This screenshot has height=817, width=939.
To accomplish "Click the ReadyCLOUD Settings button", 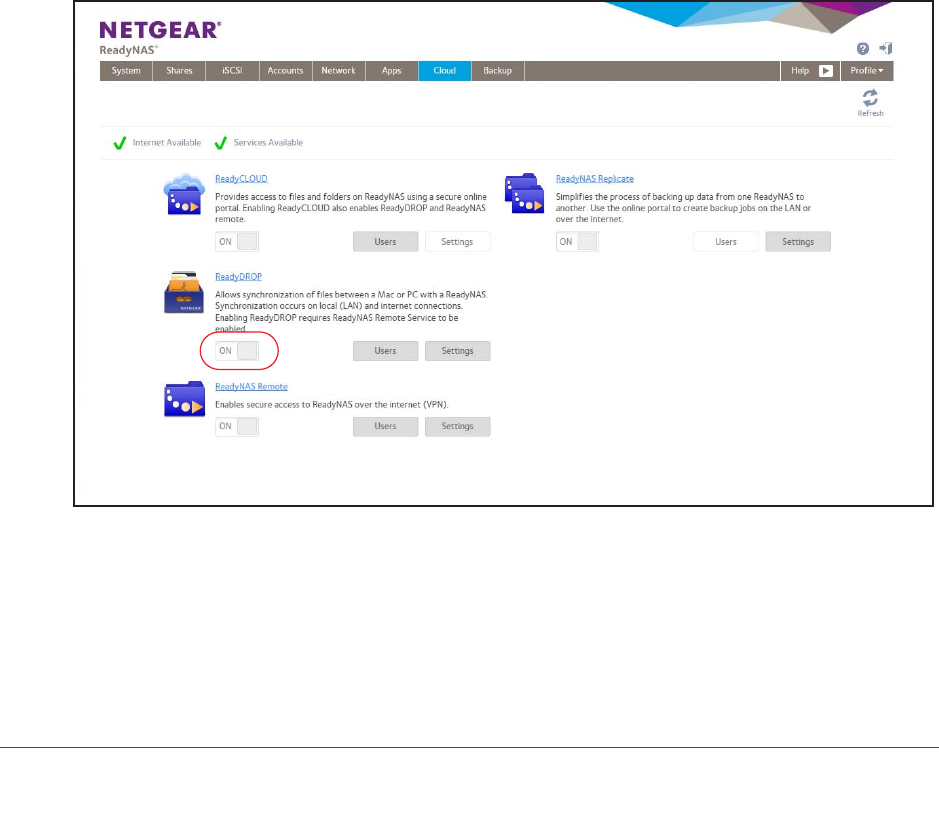I will pyautogui.click(x=458, y=241).
